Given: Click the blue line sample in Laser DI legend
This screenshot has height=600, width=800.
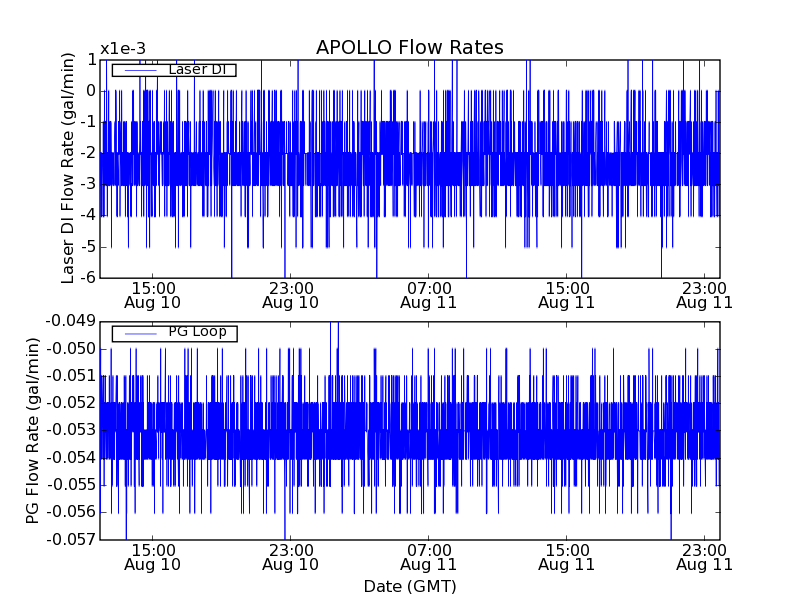Looking at the screenshot, I should pyautogui.click(x=140, y=70).
